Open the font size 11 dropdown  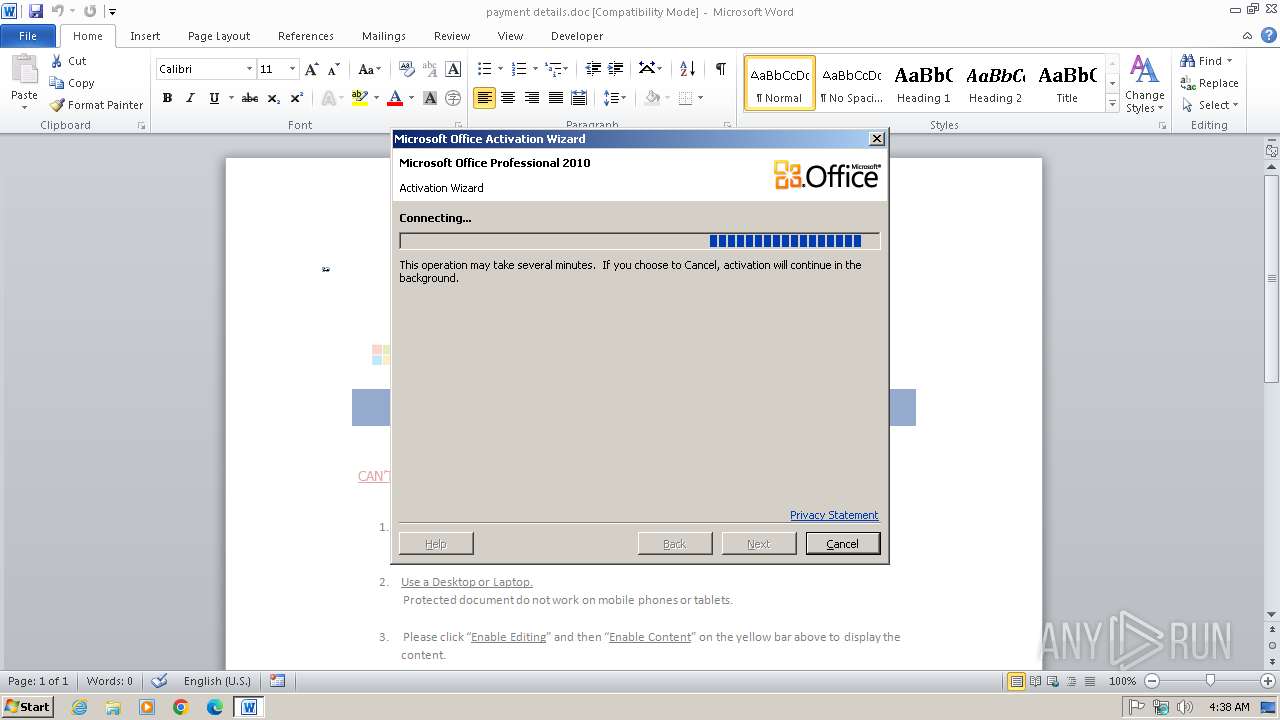[x=292, y=69]
